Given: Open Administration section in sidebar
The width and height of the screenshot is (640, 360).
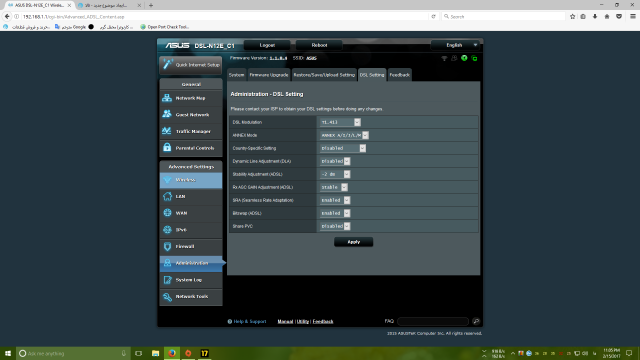Looking at the screenshot, I should [191, 263].
